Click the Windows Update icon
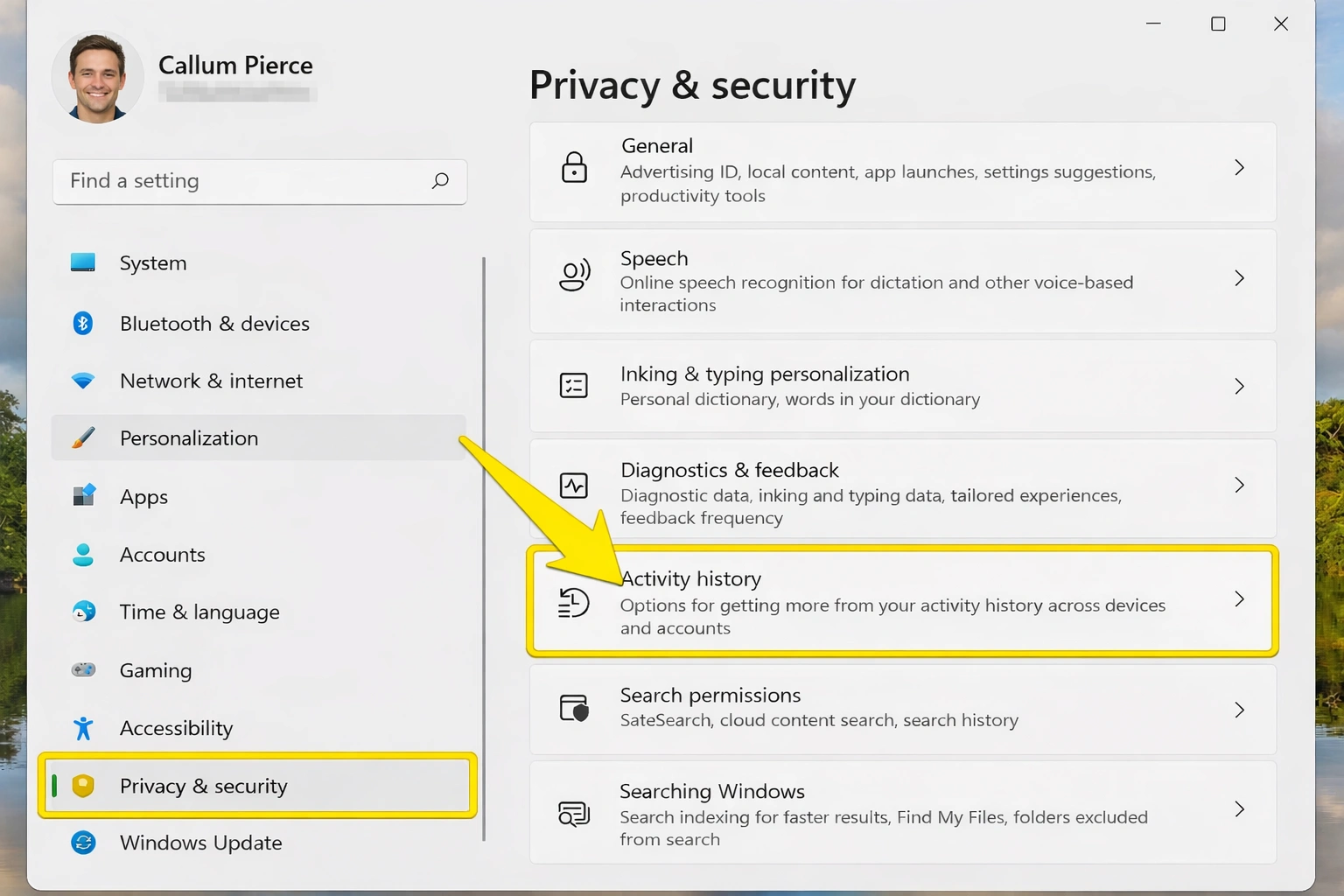The height and width of the screenshot is (896, 1344). (82, 843)
